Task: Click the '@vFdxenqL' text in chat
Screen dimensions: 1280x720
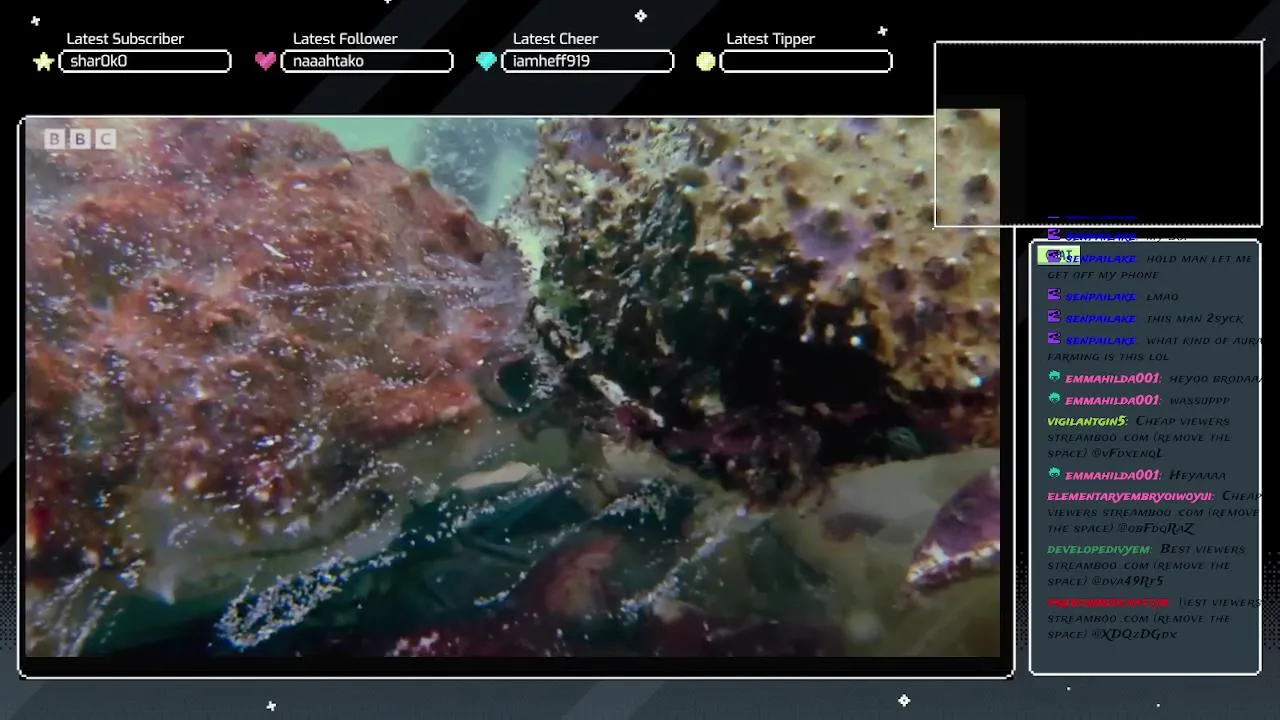Action: [x=1126, y=453]
